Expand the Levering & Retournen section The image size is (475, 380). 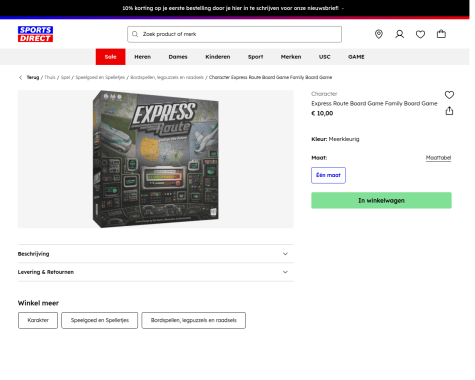(156, 272)
